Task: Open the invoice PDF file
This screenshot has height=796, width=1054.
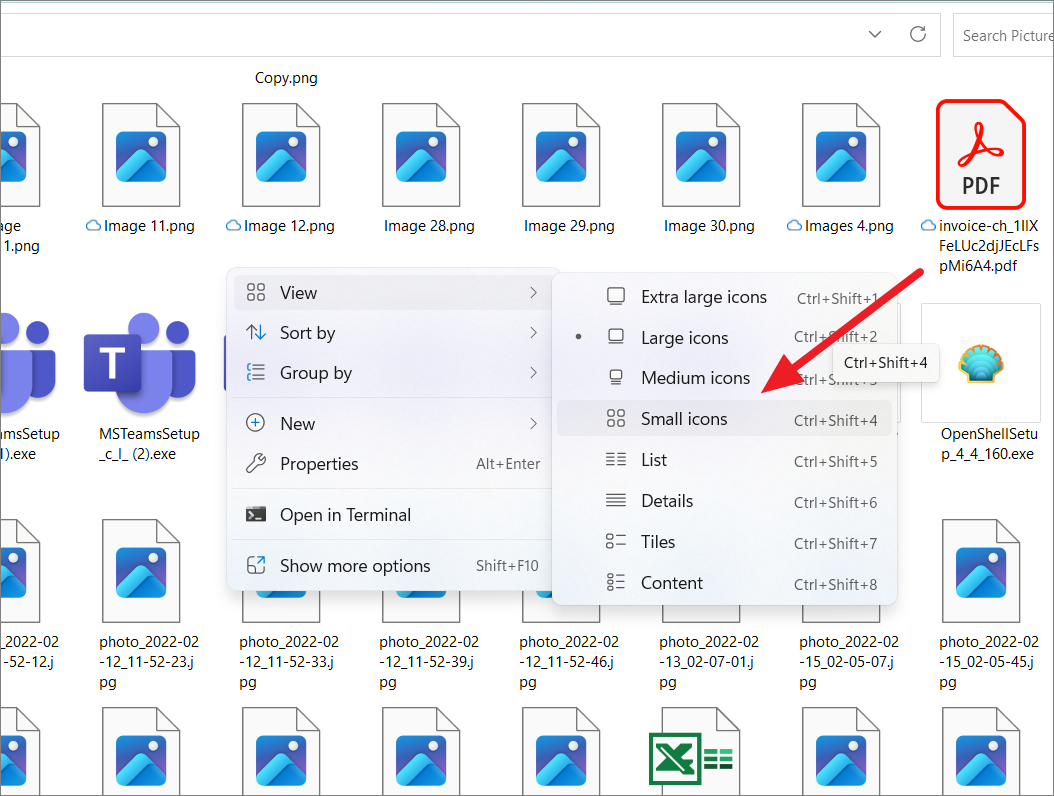Action: tap(980, 154)
